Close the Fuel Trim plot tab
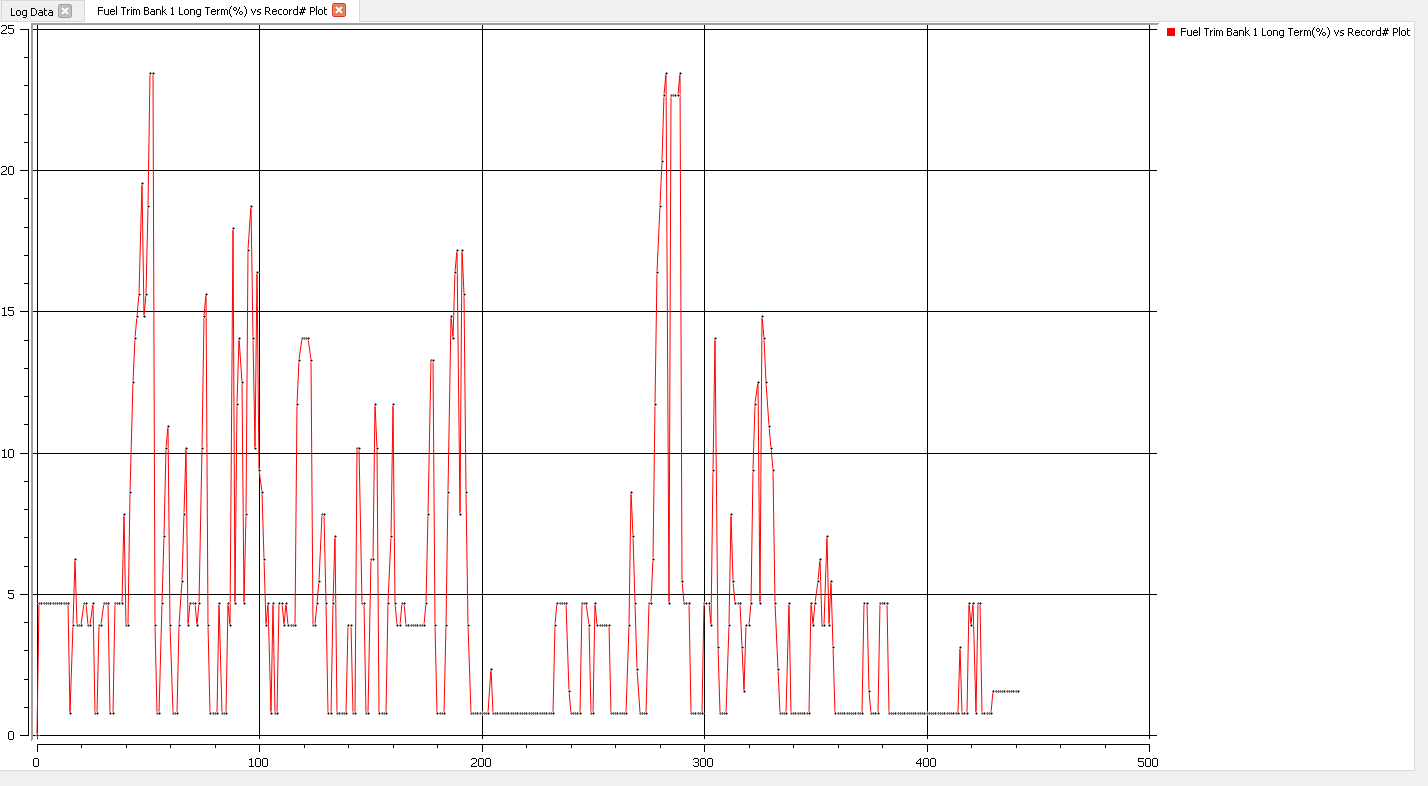1428x786 pixels. (339, 10)
